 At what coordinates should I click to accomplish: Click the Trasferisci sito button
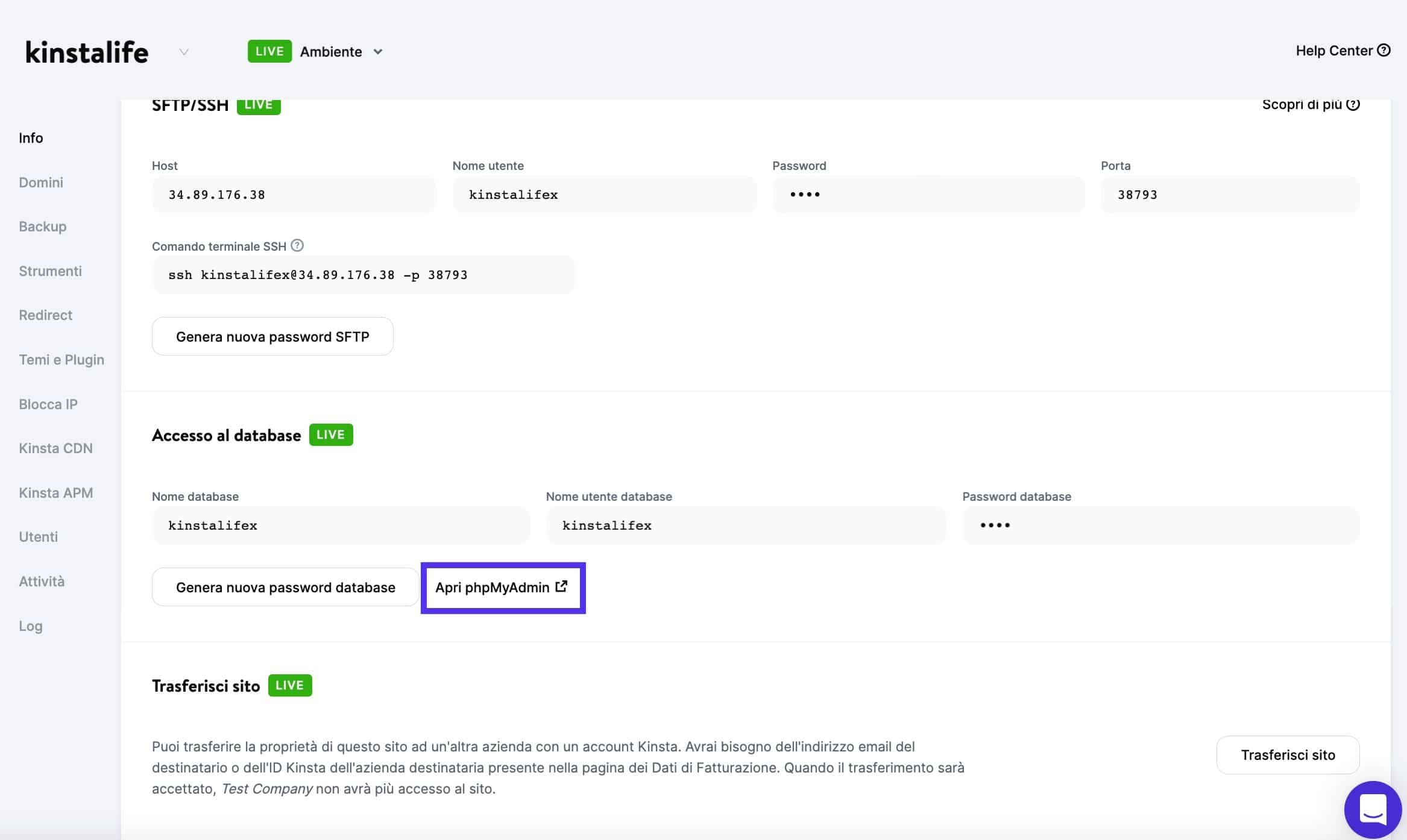click(1288, 754)
